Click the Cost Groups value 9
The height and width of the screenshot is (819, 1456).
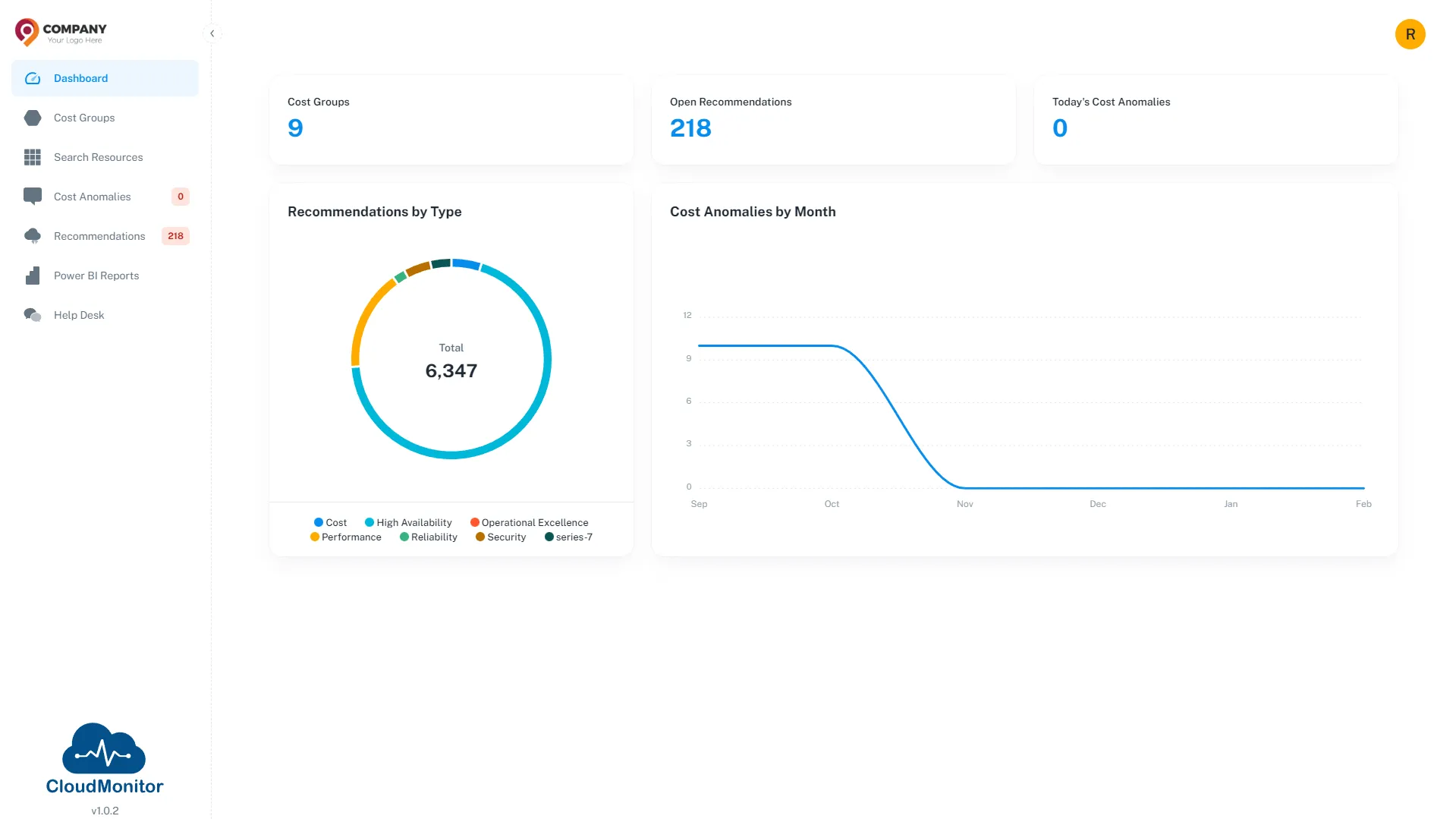coord(295,128)
